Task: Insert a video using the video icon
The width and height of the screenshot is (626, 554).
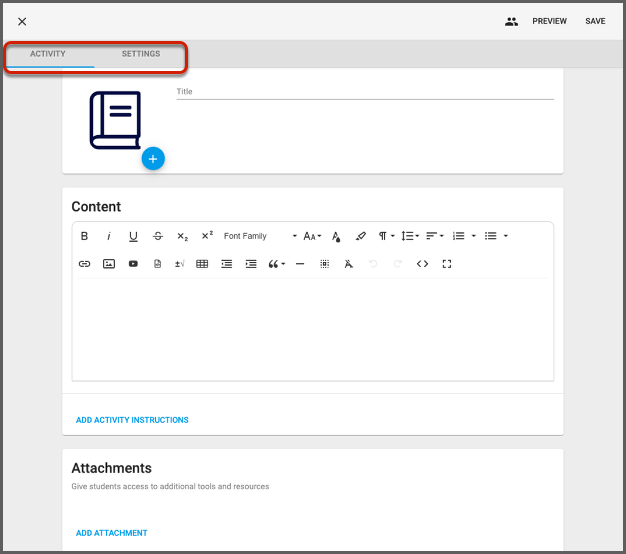Action: (x=133, y=264)
